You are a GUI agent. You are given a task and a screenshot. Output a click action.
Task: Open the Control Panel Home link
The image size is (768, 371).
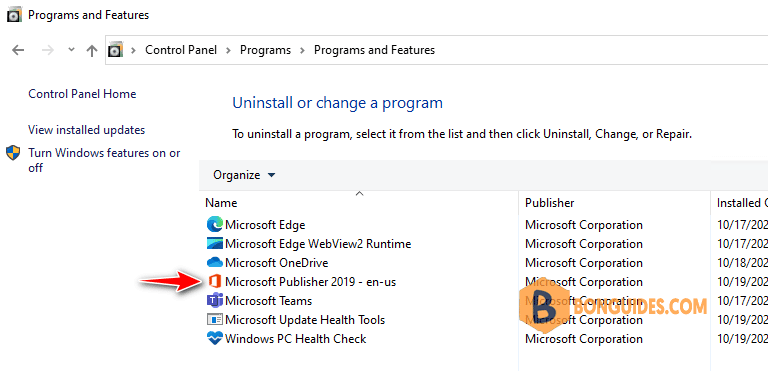82,94
